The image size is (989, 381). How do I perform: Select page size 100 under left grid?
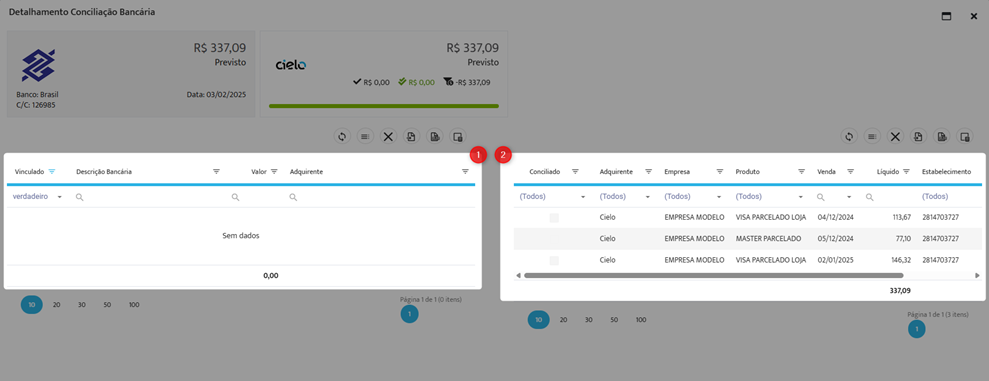[x=134, y=305]
